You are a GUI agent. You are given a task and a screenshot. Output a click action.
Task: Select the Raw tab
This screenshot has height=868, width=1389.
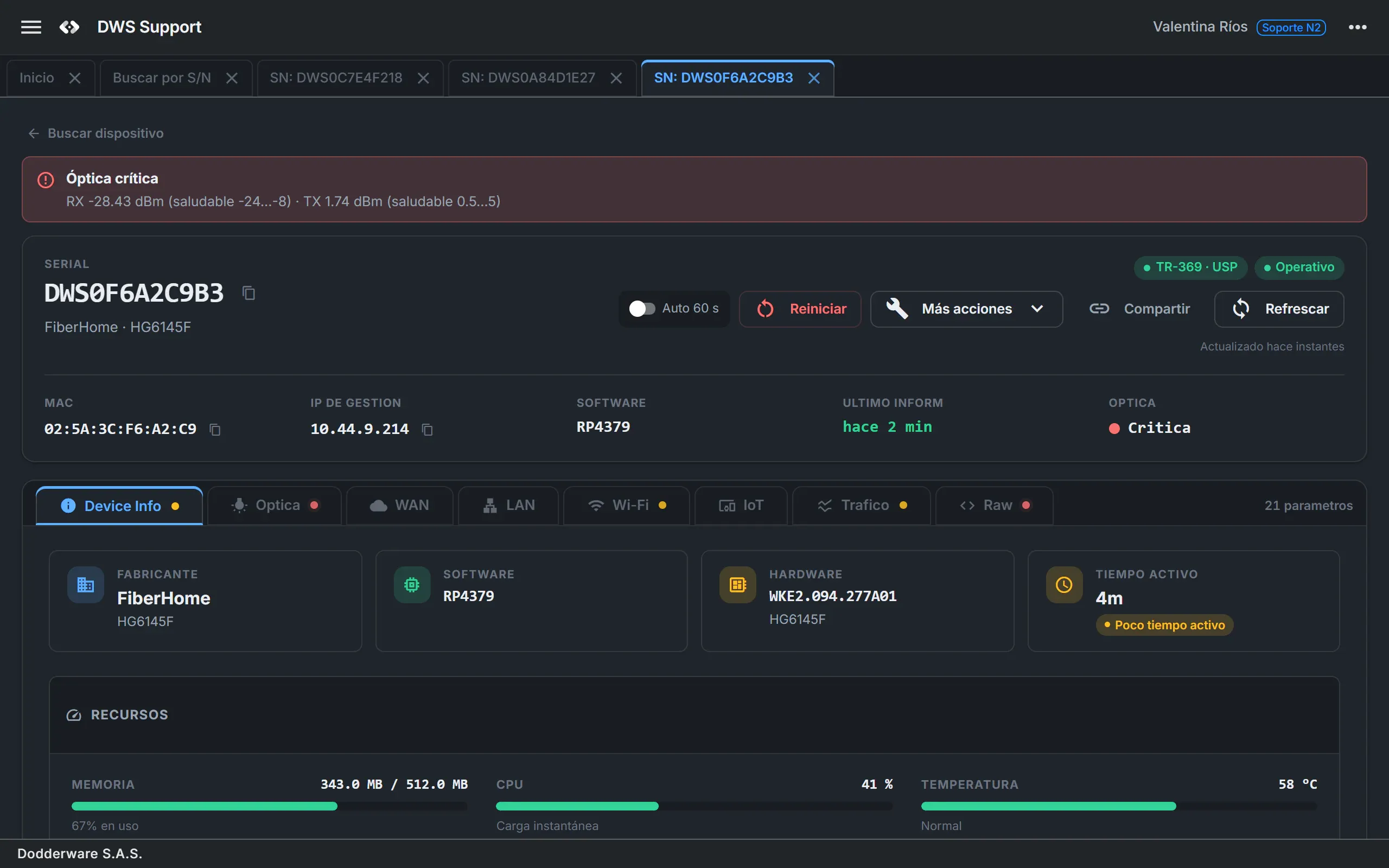995,506
